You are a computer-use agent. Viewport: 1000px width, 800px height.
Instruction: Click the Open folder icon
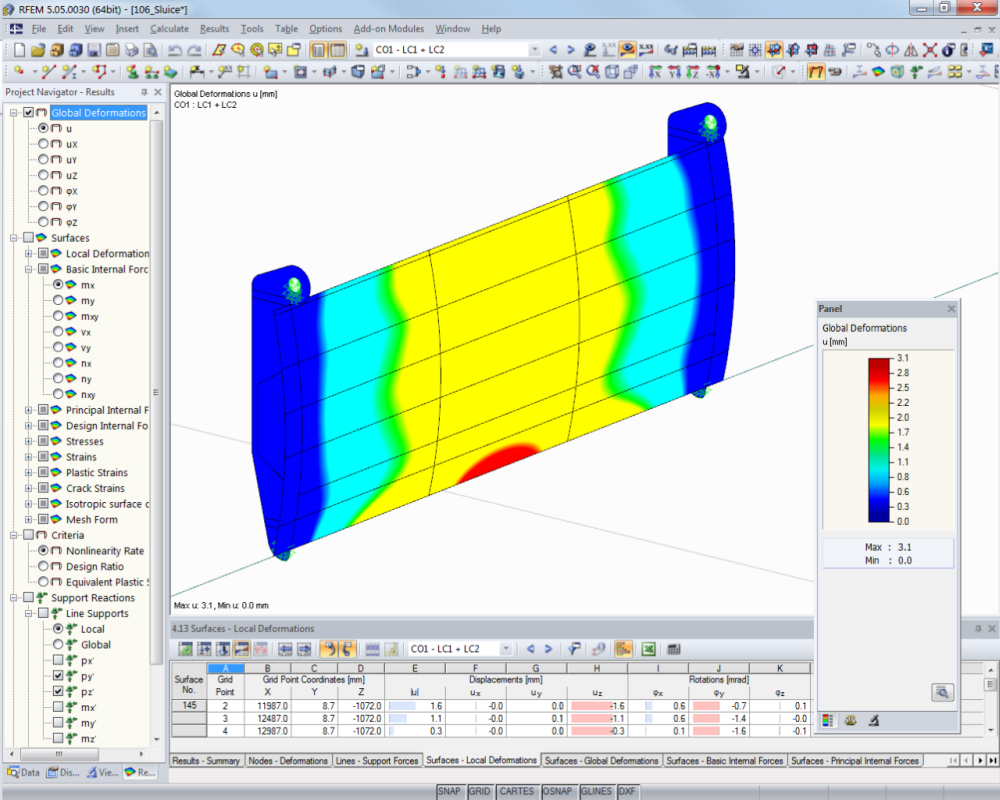[x=38, y=50]
